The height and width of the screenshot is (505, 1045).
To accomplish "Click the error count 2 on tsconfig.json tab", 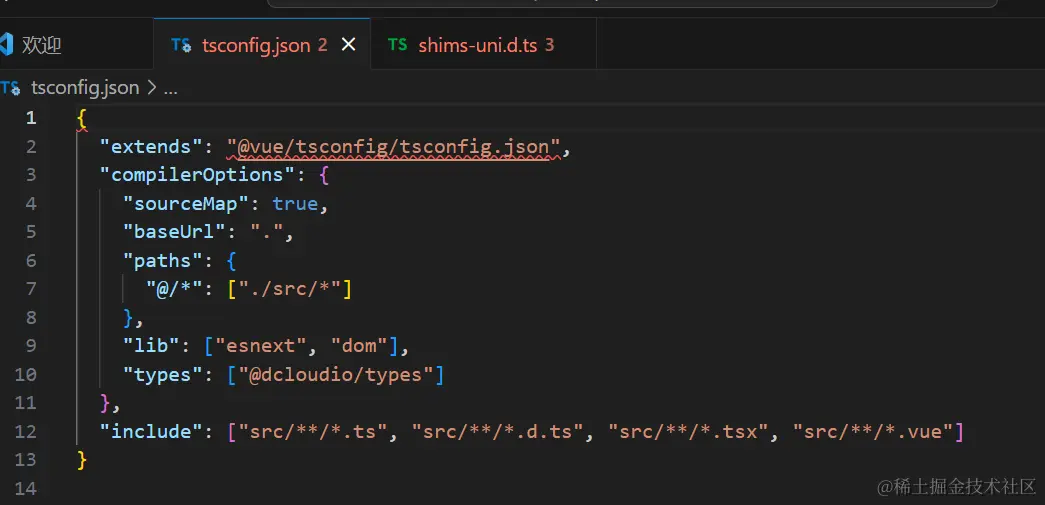I will point(323,45).
